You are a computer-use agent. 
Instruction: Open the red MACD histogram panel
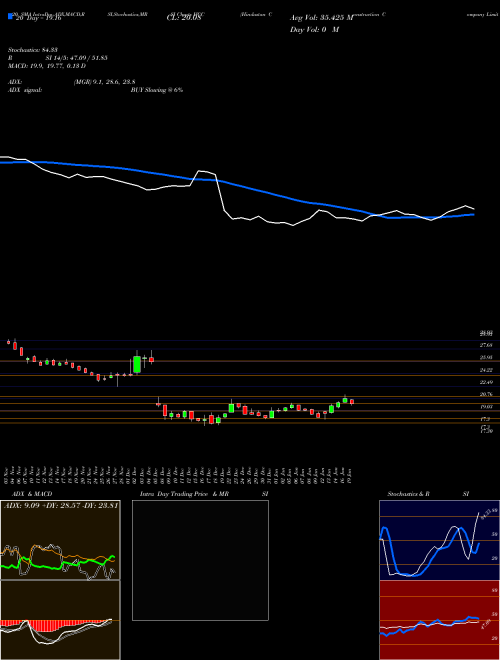point(60,620)
